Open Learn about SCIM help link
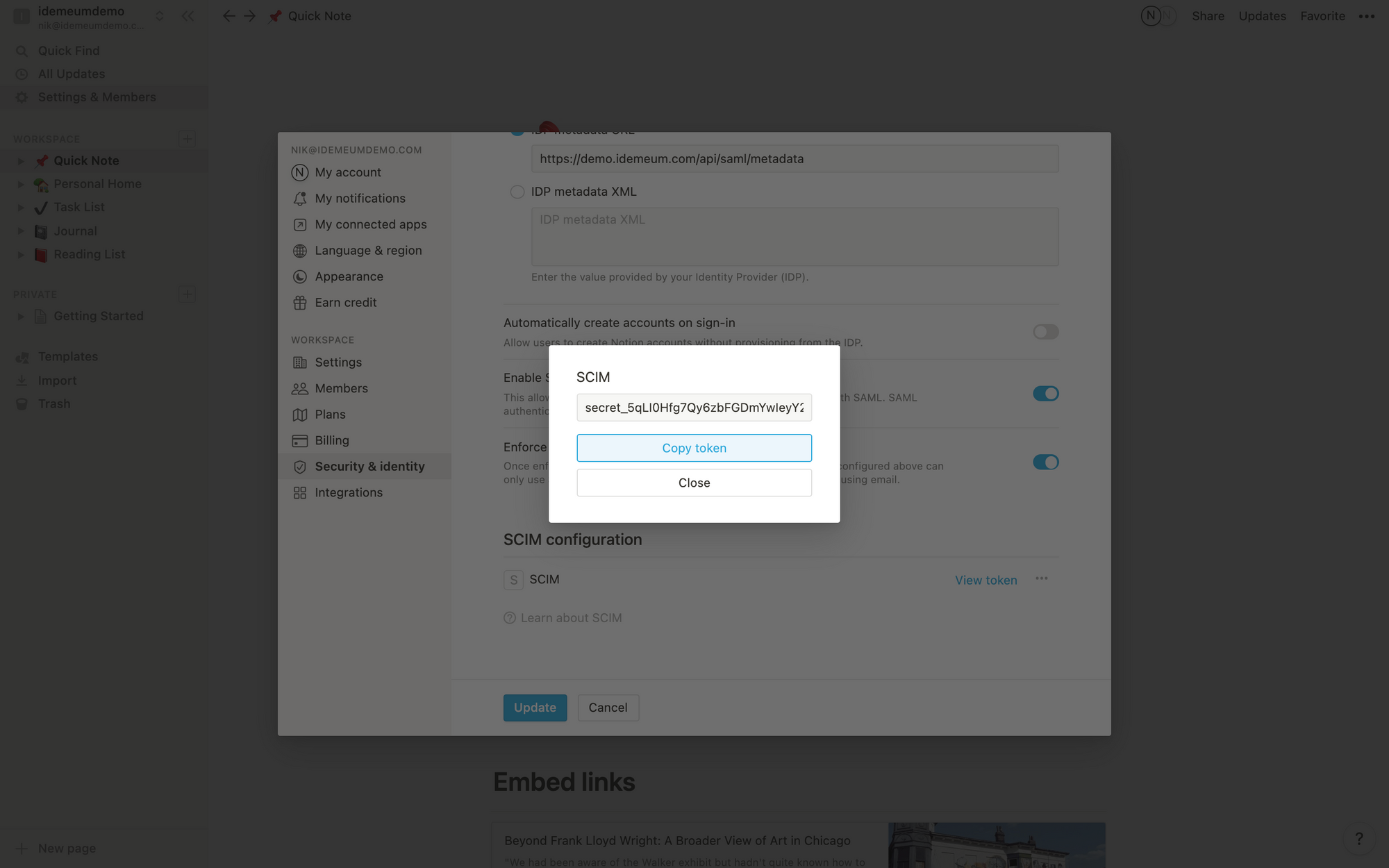The width and height of the screenshot is (1389, 868). 563,617
